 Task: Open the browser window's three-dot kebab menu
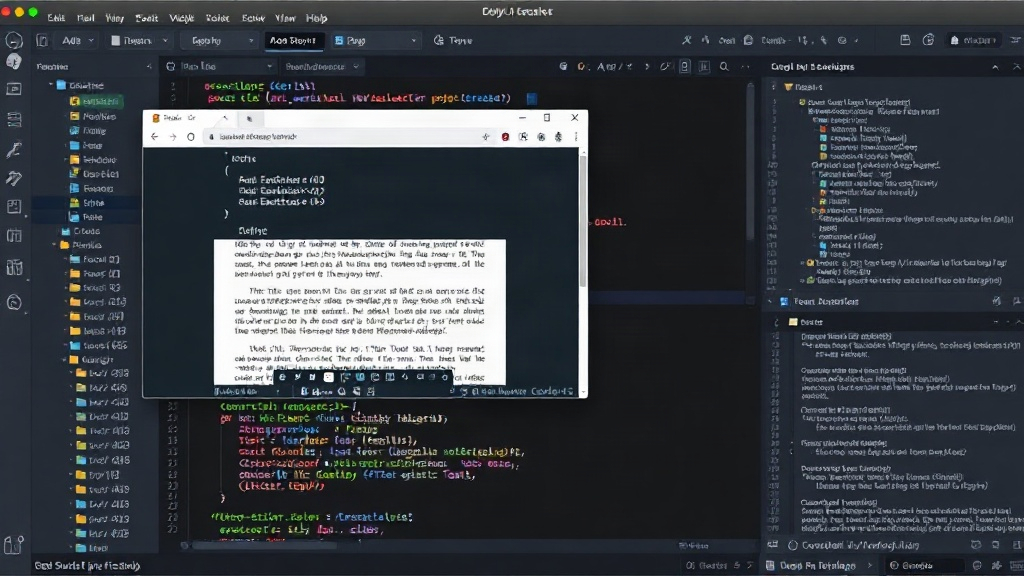pos(575,136)
